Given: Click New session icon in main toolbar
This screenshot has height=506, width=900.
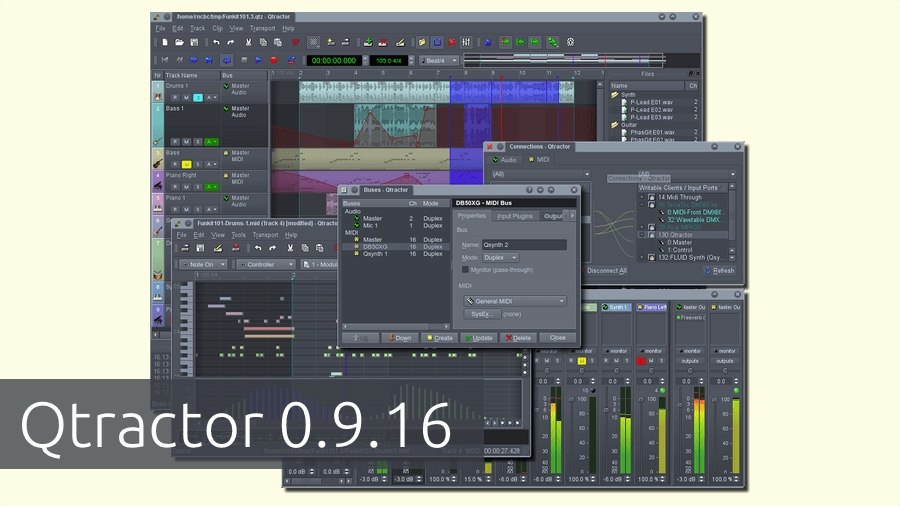Looking at the screenshot, I should [x=165, y=42].
